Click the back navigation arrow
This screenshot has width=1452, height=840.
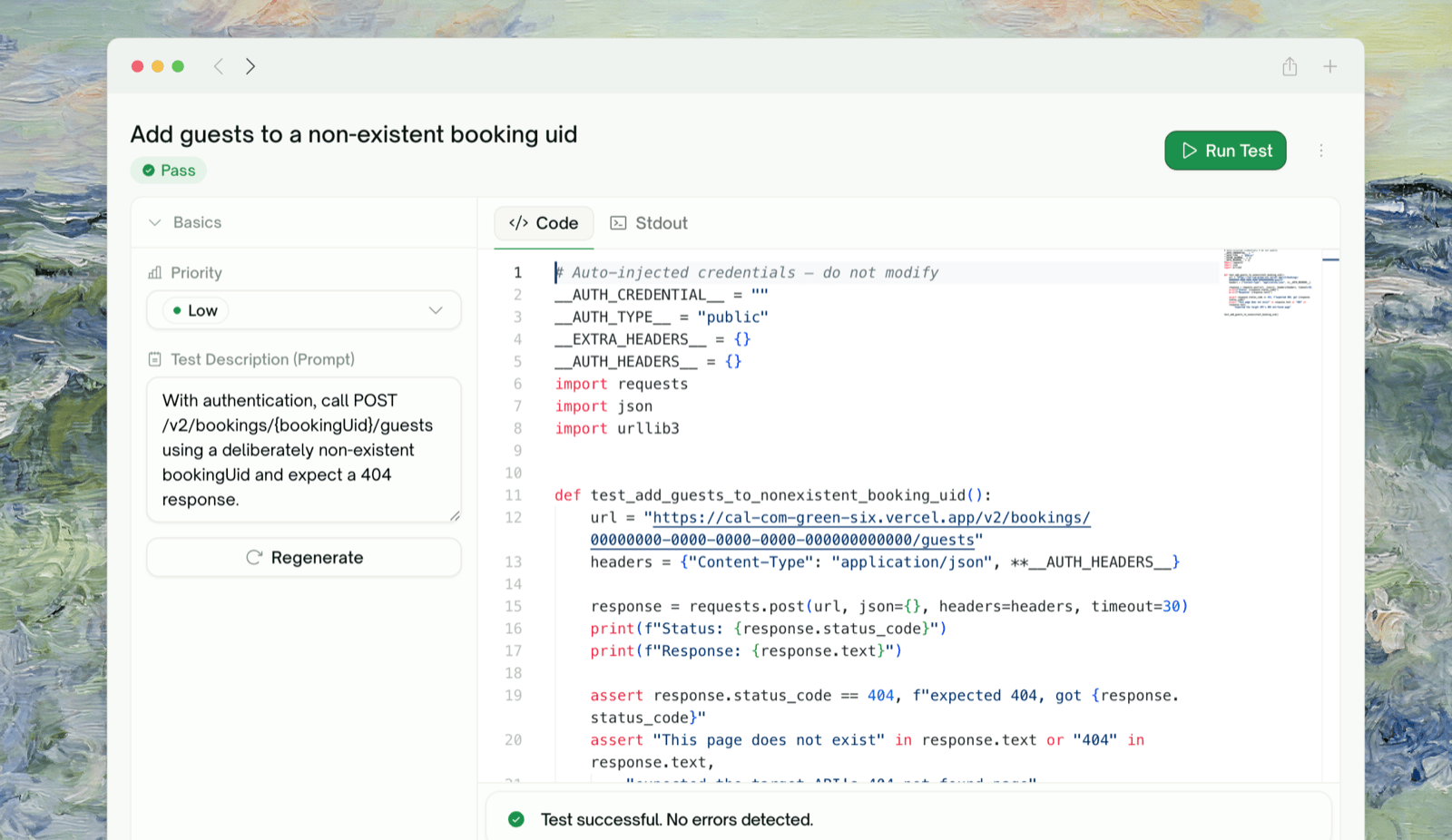(x=219, y=66)
